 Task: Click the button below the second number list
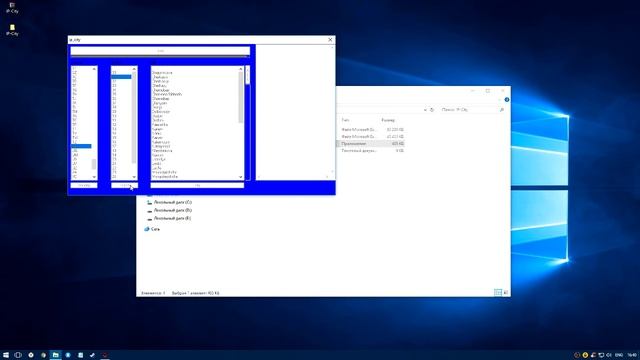pyautogui.click(x=124, y=185)
